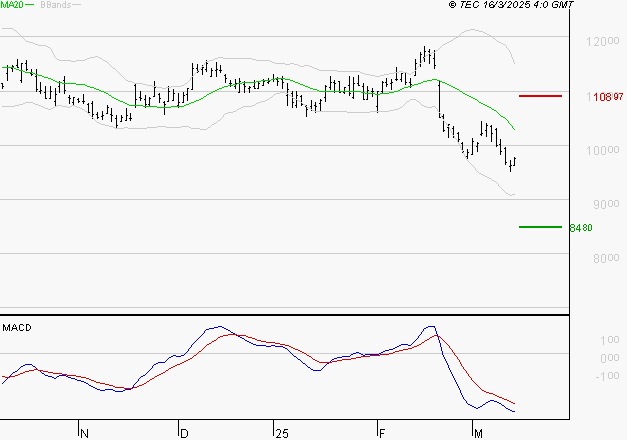Click the 90.00 price axis label
This screenshot has width=627, height=440.
[606, 204]
